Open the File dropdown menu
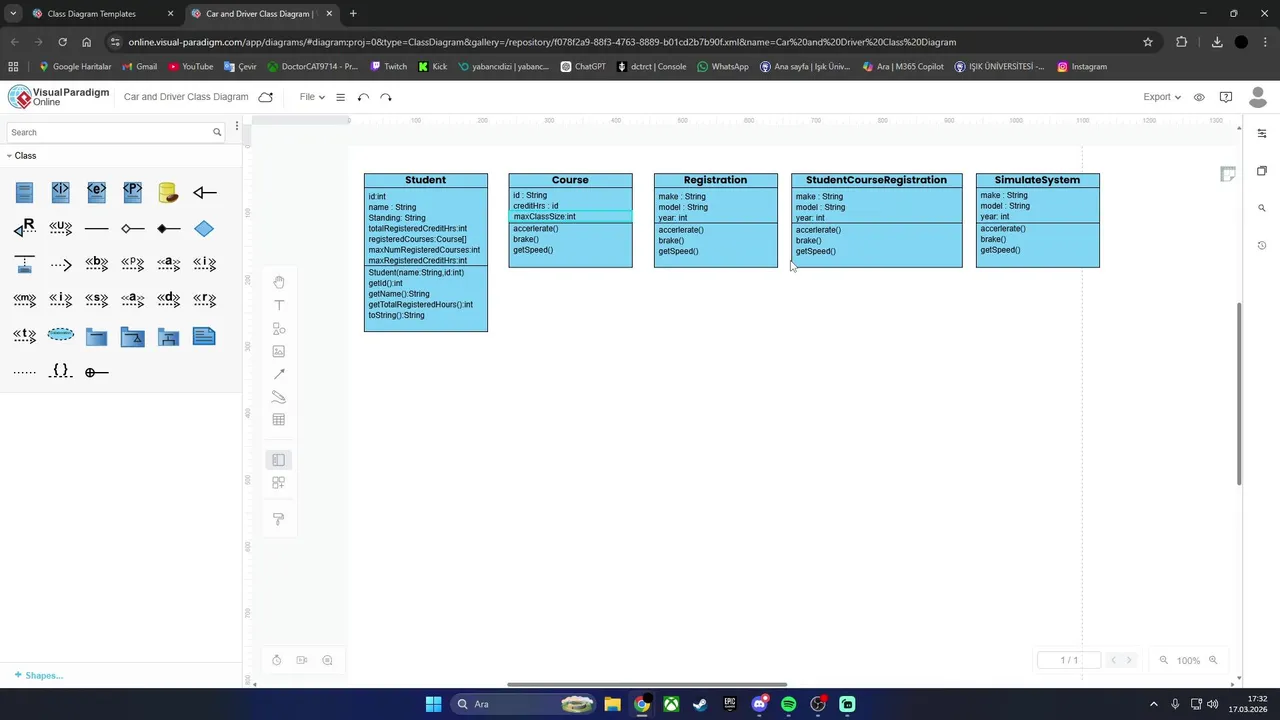This screenshot has width=1280, height=720. pos(312,97)
